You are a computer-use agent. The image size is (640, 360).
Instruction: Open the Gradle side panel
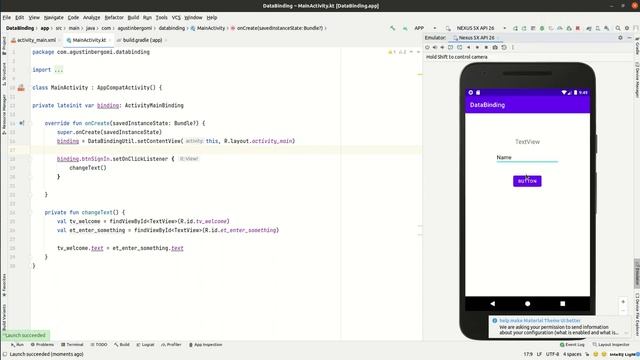tap(637, 46)
